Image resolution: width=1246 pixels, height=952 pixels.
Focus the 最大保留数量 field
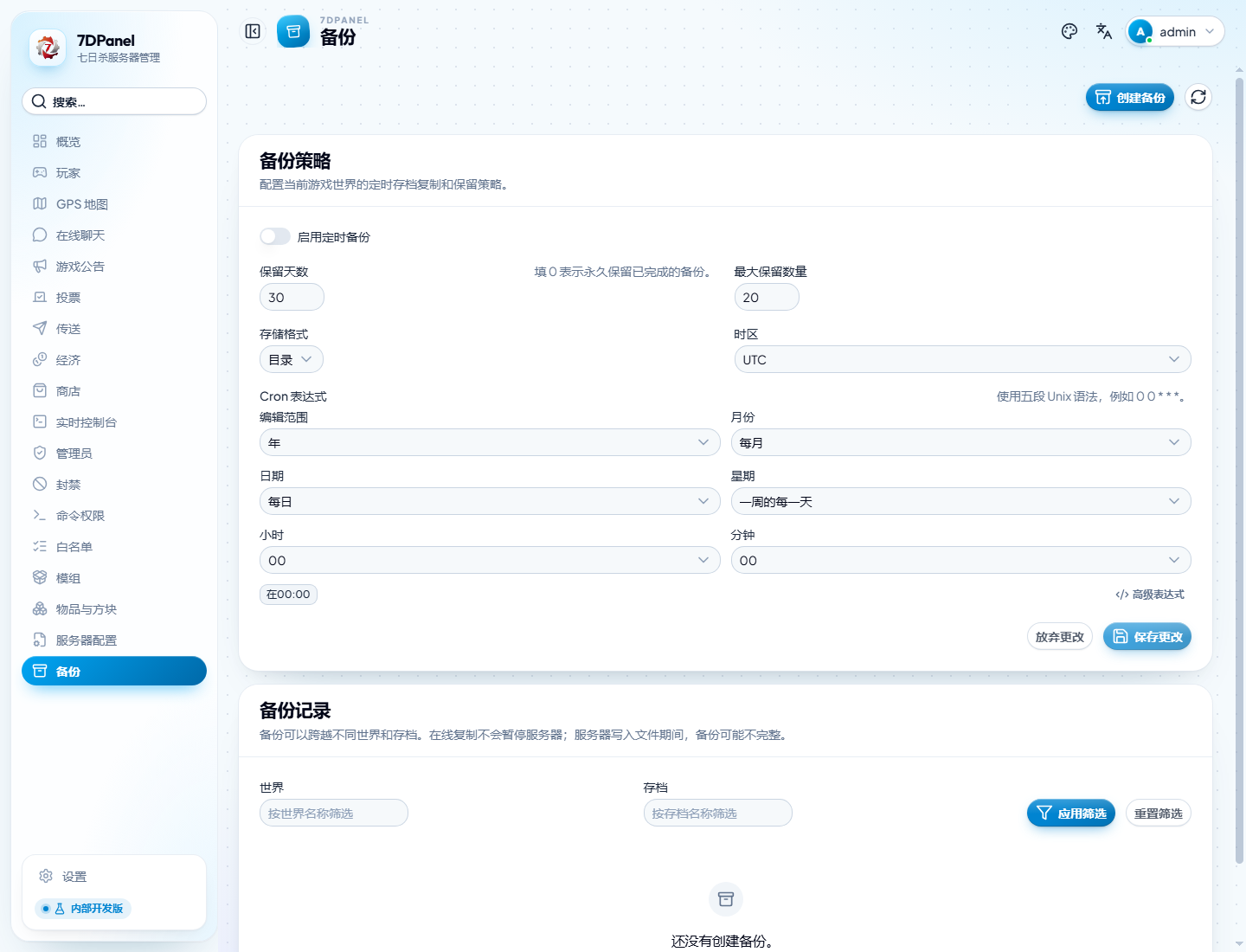(x=767, y=297)
